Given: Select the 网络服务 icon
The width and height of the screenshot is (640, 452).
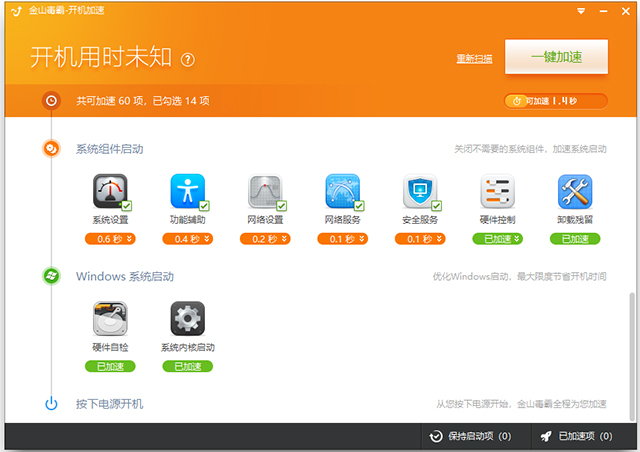Looking at the screenshot, I should pyautogui.click(x=342, y=191).
